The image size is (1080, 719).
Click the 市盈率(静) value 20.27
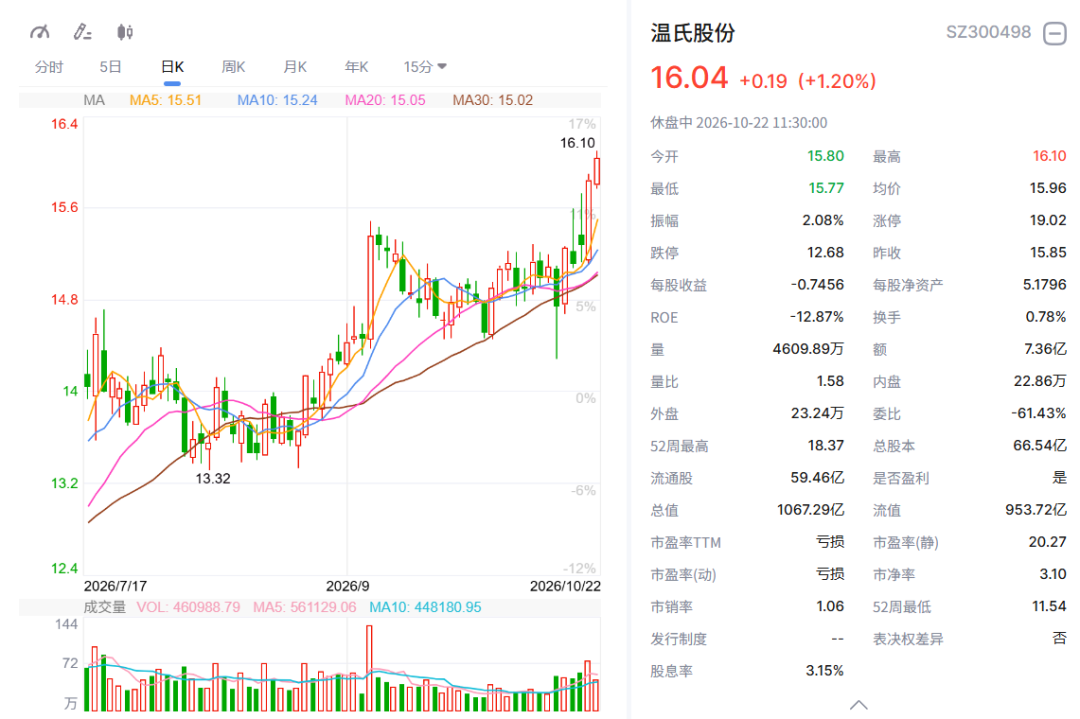click(1047, 542)
